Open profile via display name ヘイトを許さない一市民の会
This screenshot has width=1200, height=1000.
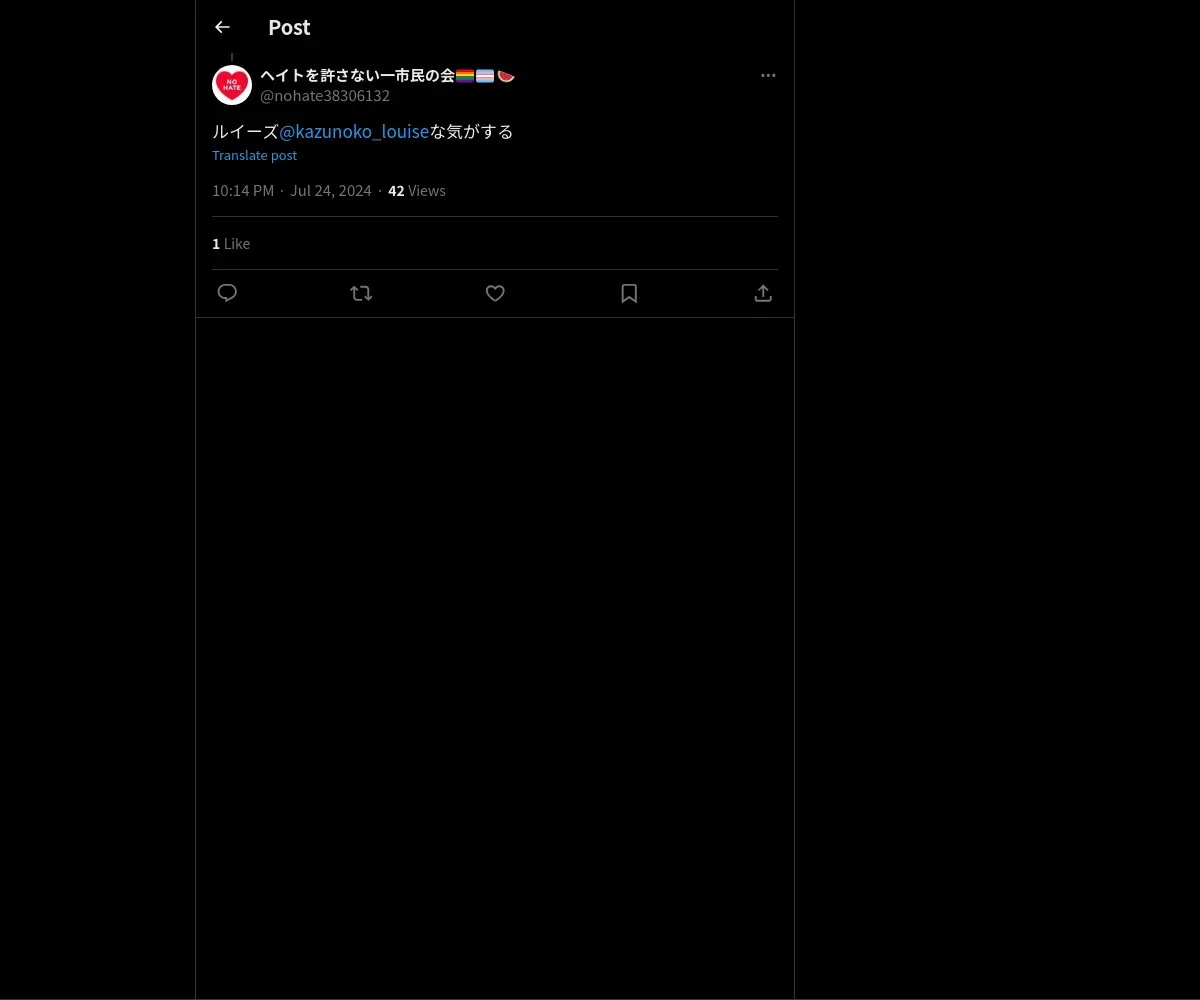point(357,75)
